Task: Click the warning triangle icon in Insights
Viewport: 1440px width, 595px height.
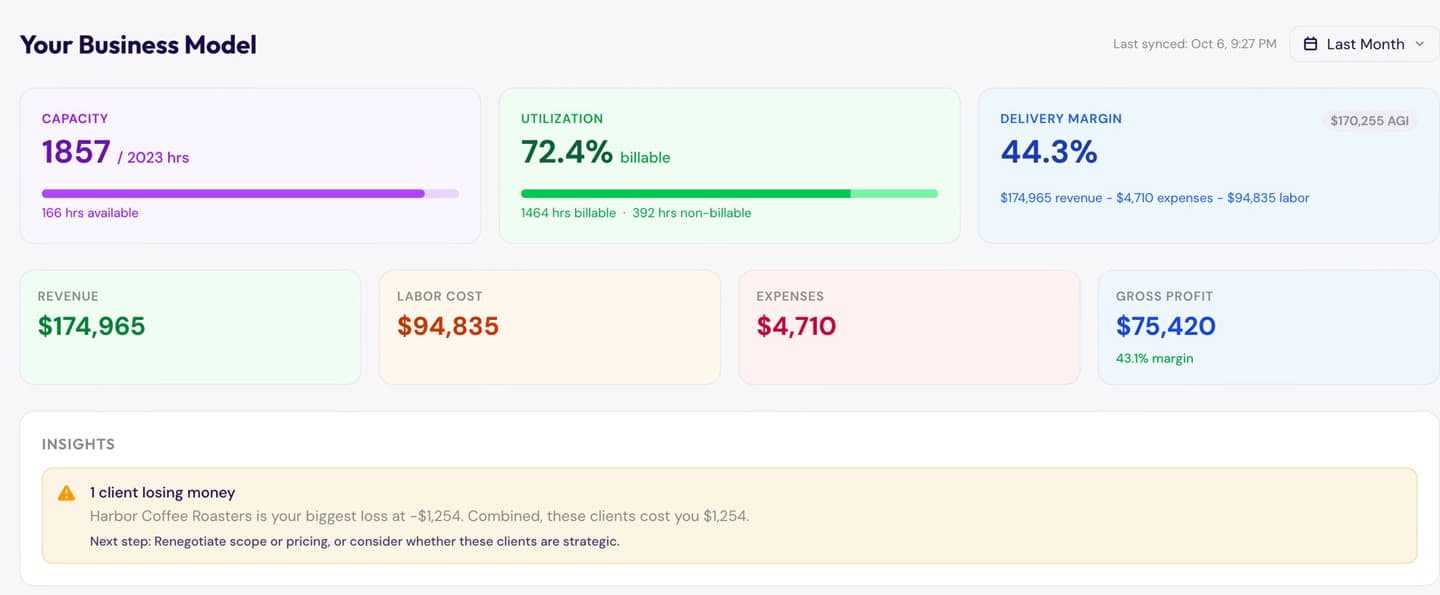Action: pyautogui.click(x=66, y=493)
